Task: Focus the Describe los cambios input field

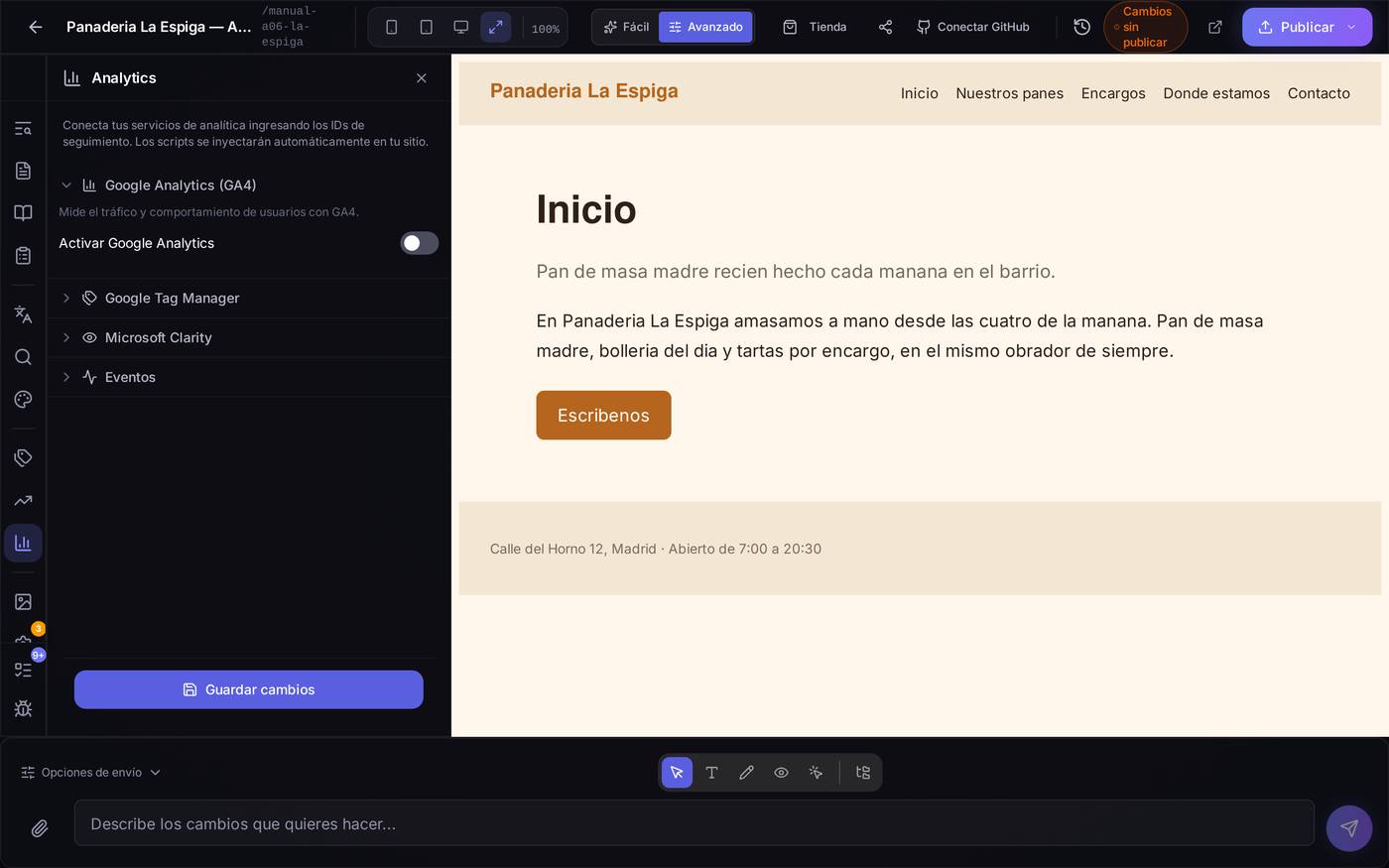Action: point(694,823)
